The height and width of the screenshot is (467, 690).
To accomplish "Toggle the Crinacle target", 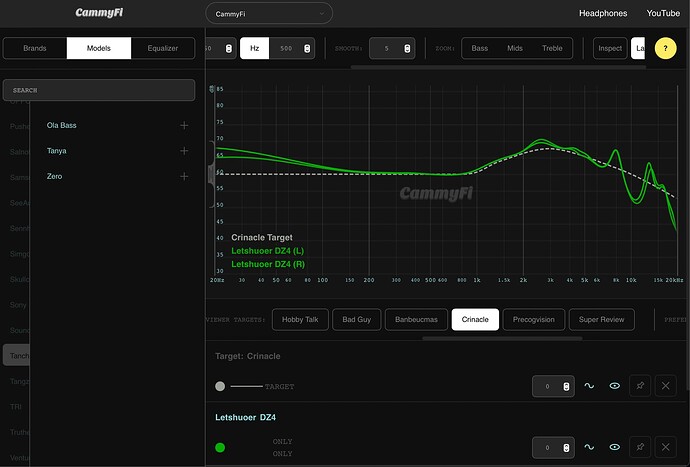I will coord(475,320).
